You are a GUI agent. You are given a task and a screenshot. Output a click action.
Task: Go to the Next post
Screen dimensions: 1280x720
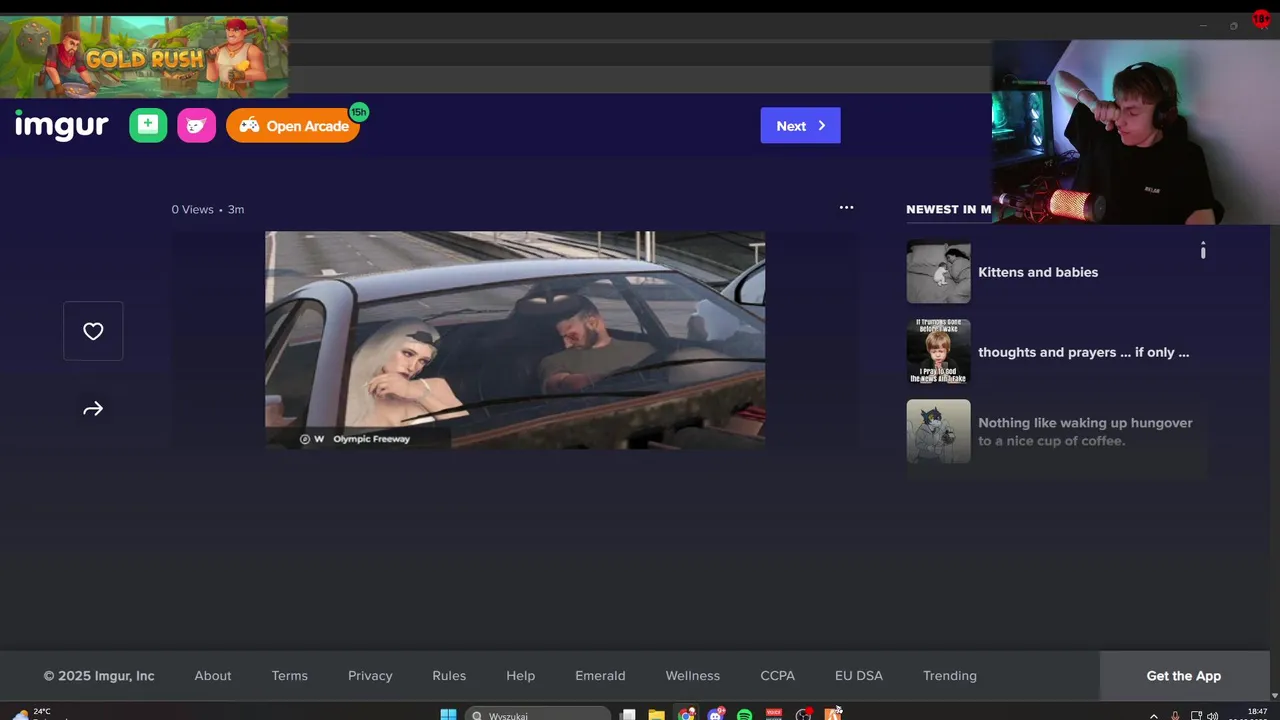pyautogui.click(x=800, y=126)
